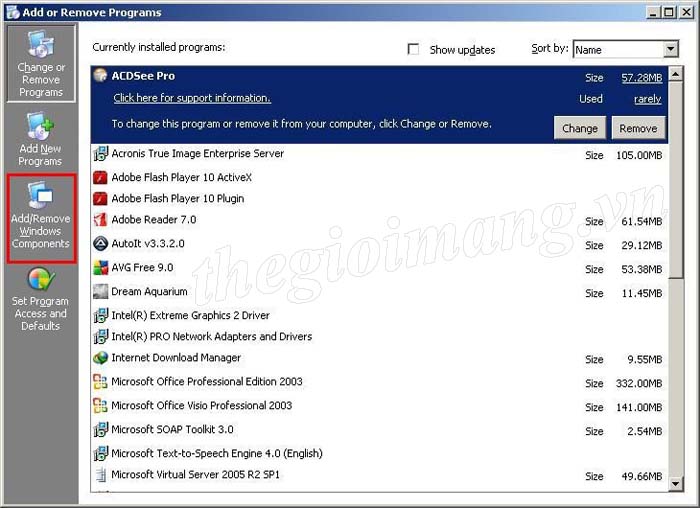Click the Sort by Name combo box field

click(x=625, y=49)
